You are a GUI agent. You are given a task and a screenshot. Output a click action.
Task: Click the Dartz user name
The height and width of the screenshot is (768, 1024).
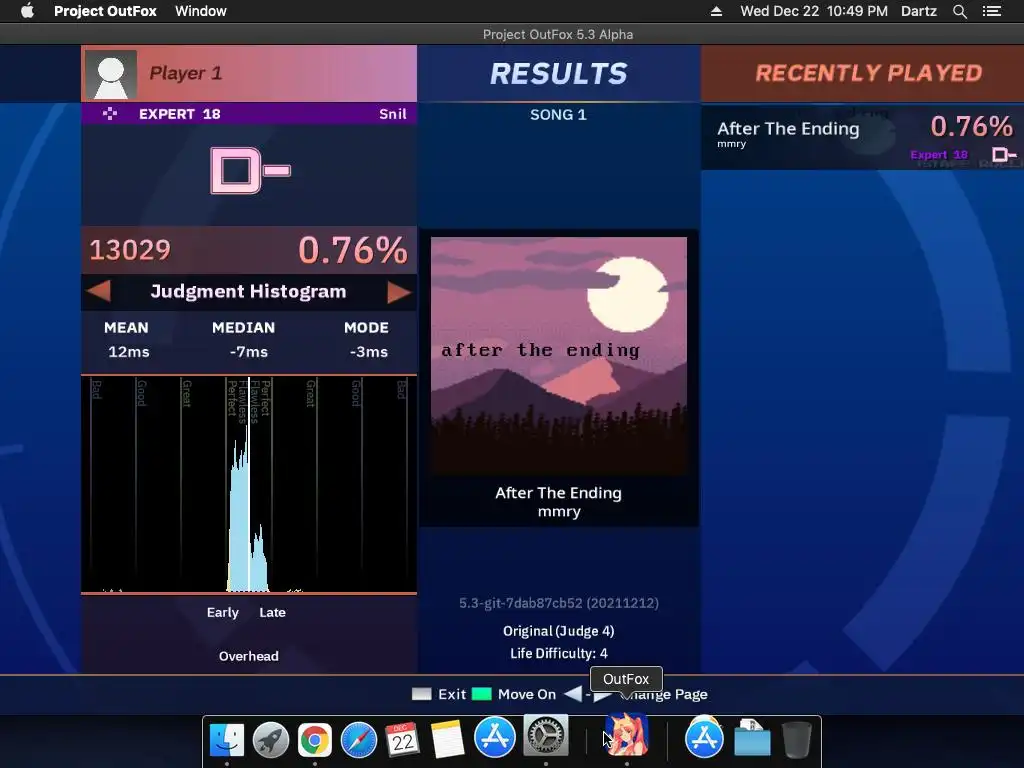pos(918,11)
